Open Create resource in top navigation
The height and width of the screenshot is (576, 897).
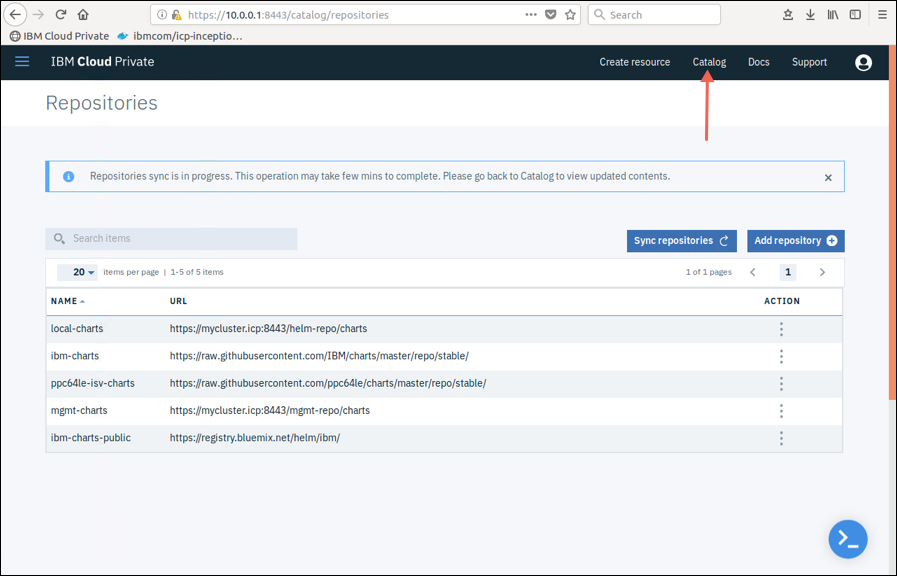634,62
